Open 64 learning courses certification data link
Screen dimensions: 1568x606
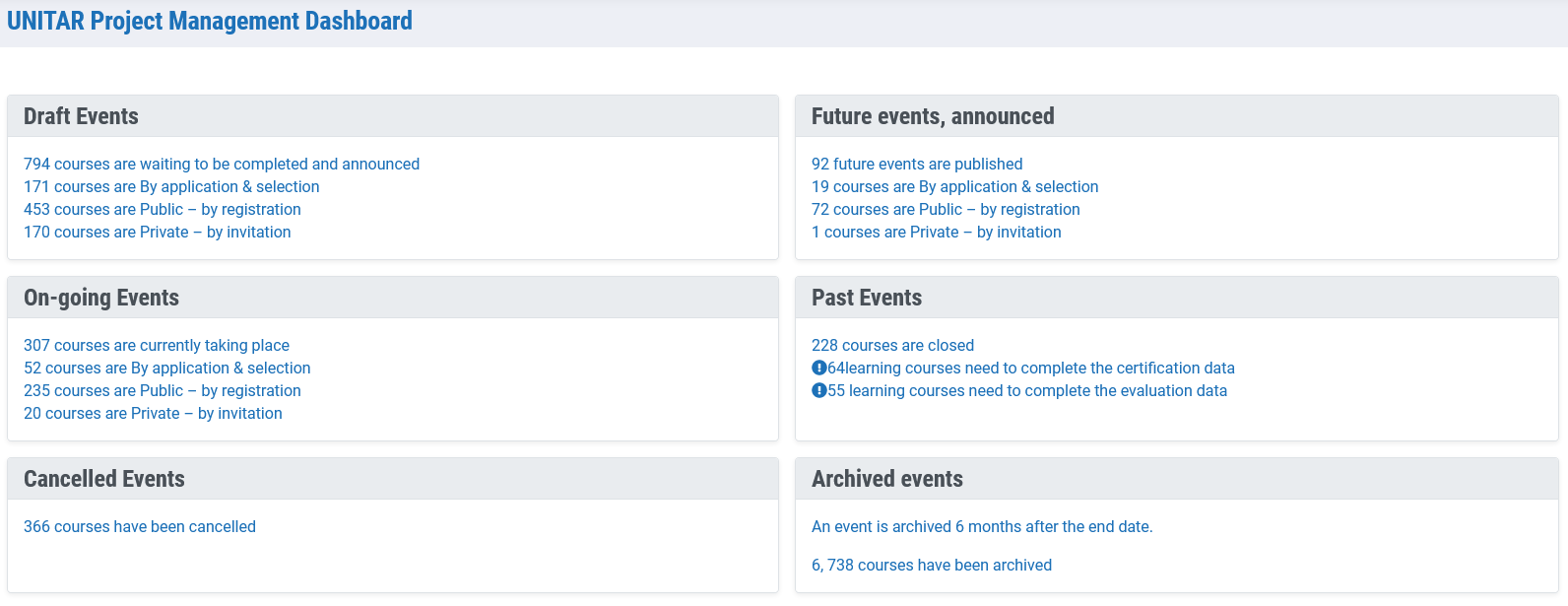tap(1031, 368)
